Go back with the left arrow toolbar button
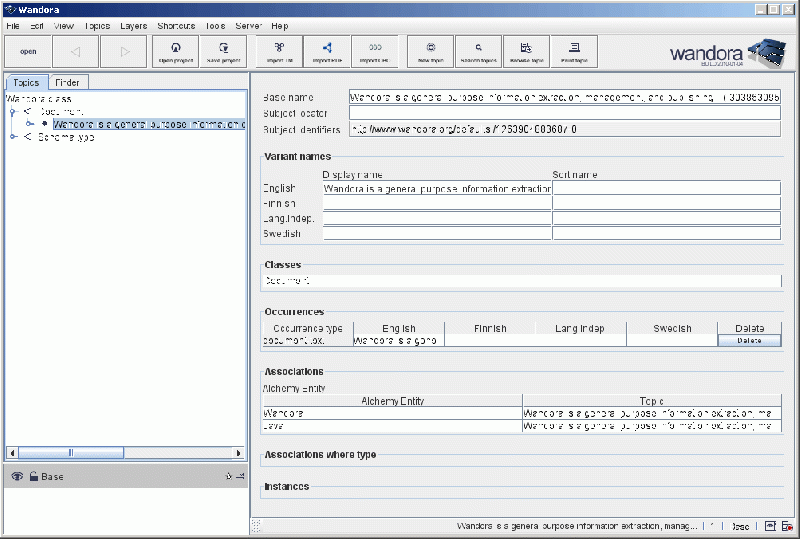The image size is (800, 539). (75, 52)
